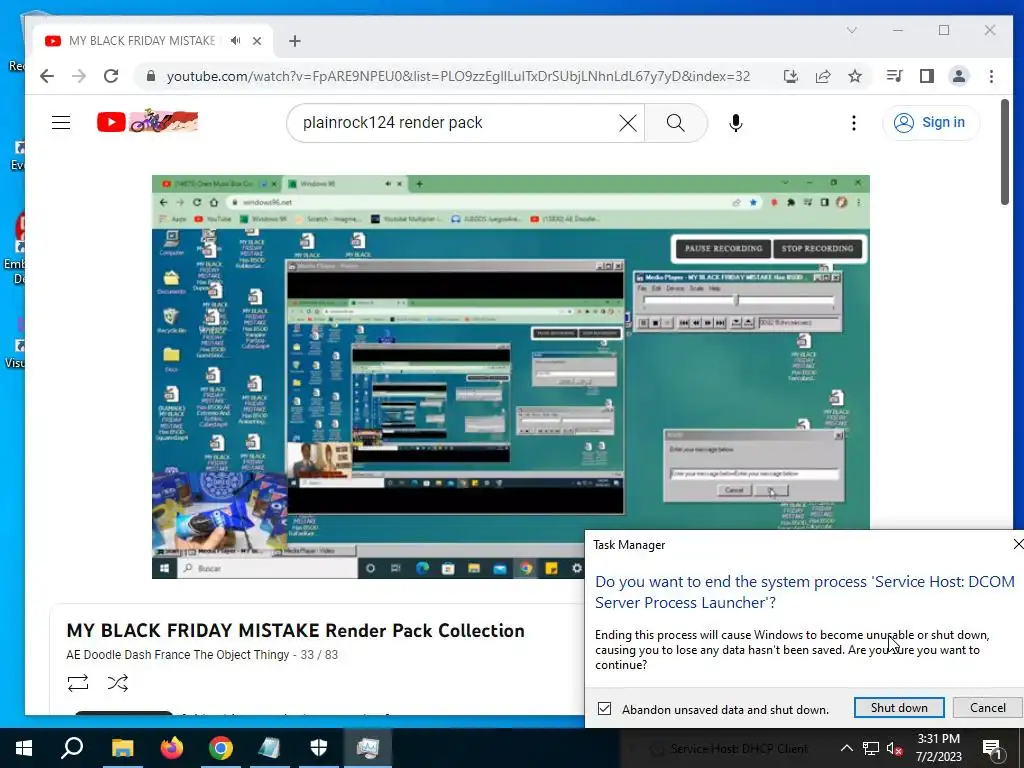Reload the YouTube page
This screenshot has height=768, width=1024.
pos(111,76)
